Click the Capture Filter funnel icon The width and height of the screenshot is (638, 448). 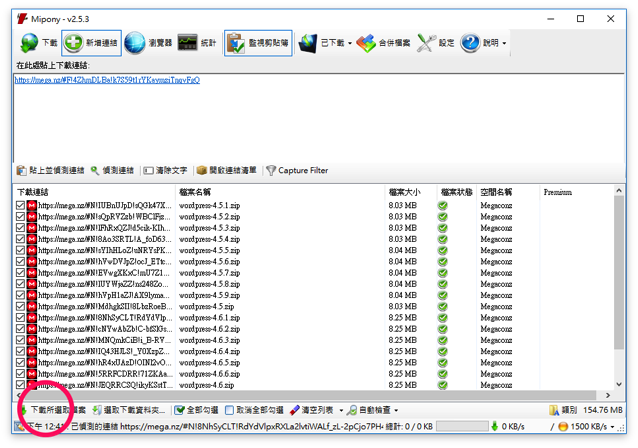coord(271,170)
